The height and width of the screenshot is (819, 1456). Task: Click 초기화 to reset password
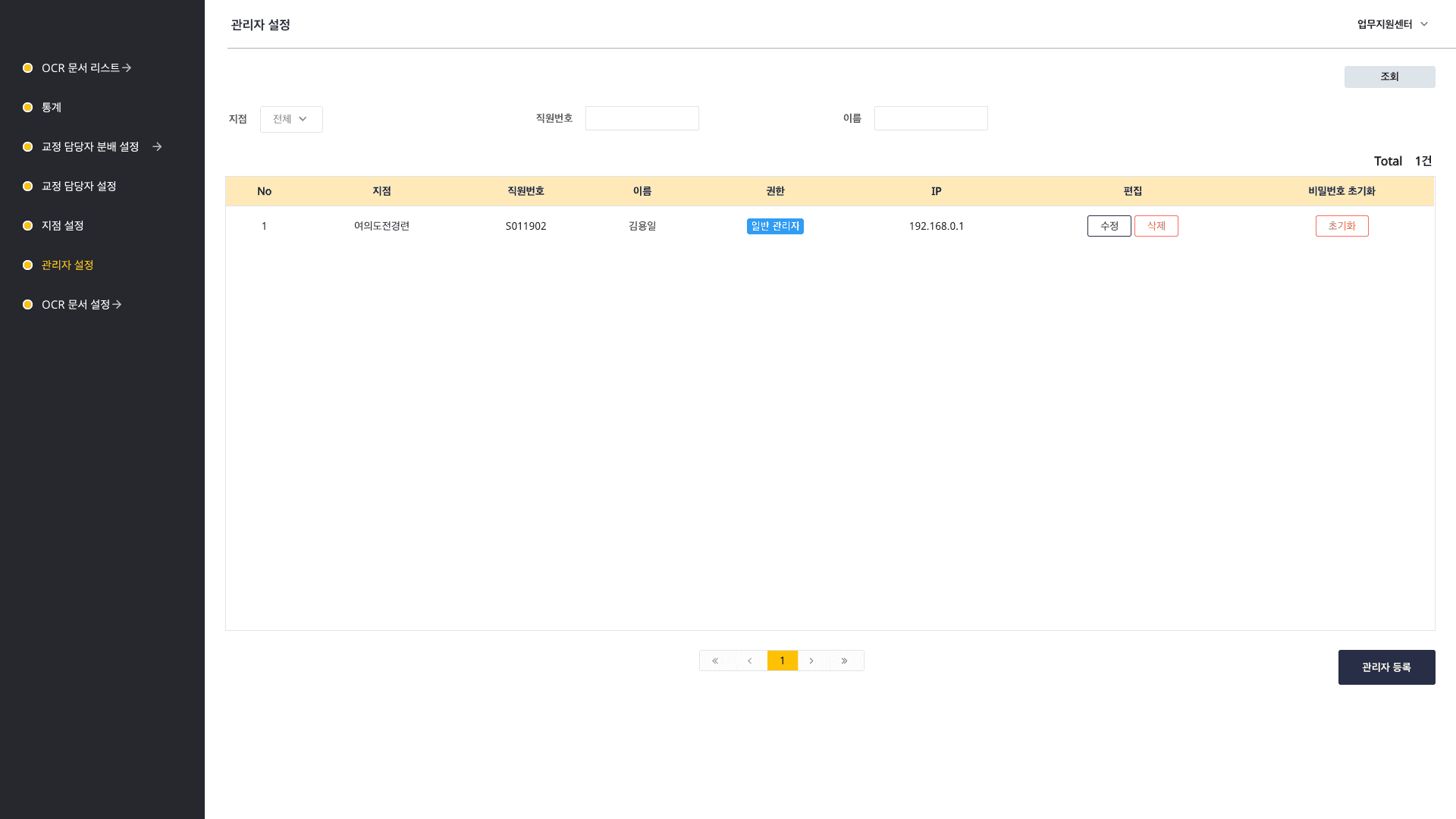coord(1342,226)
